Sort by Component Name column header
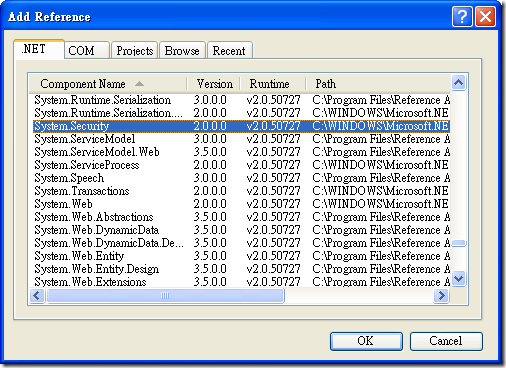 [108, 84]
